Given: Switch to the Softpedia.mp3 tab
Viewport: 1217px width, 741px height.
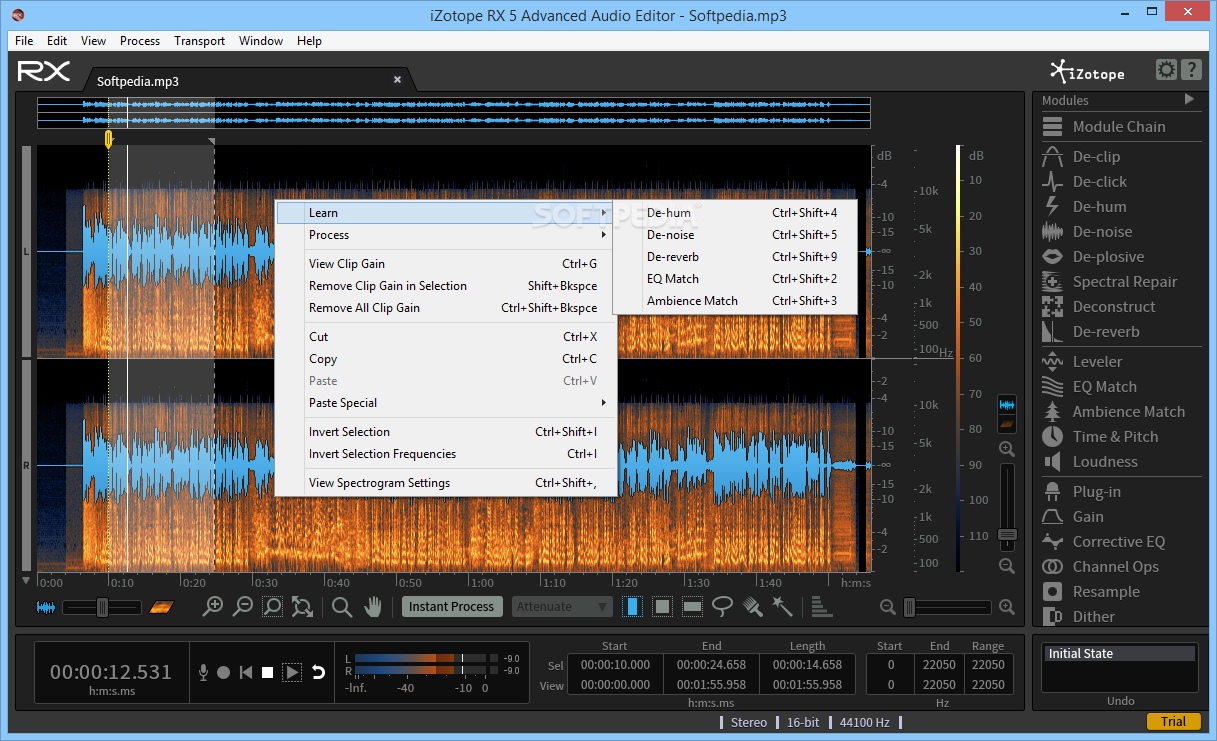Looking at the screenshot, I should tap(138, 81).
